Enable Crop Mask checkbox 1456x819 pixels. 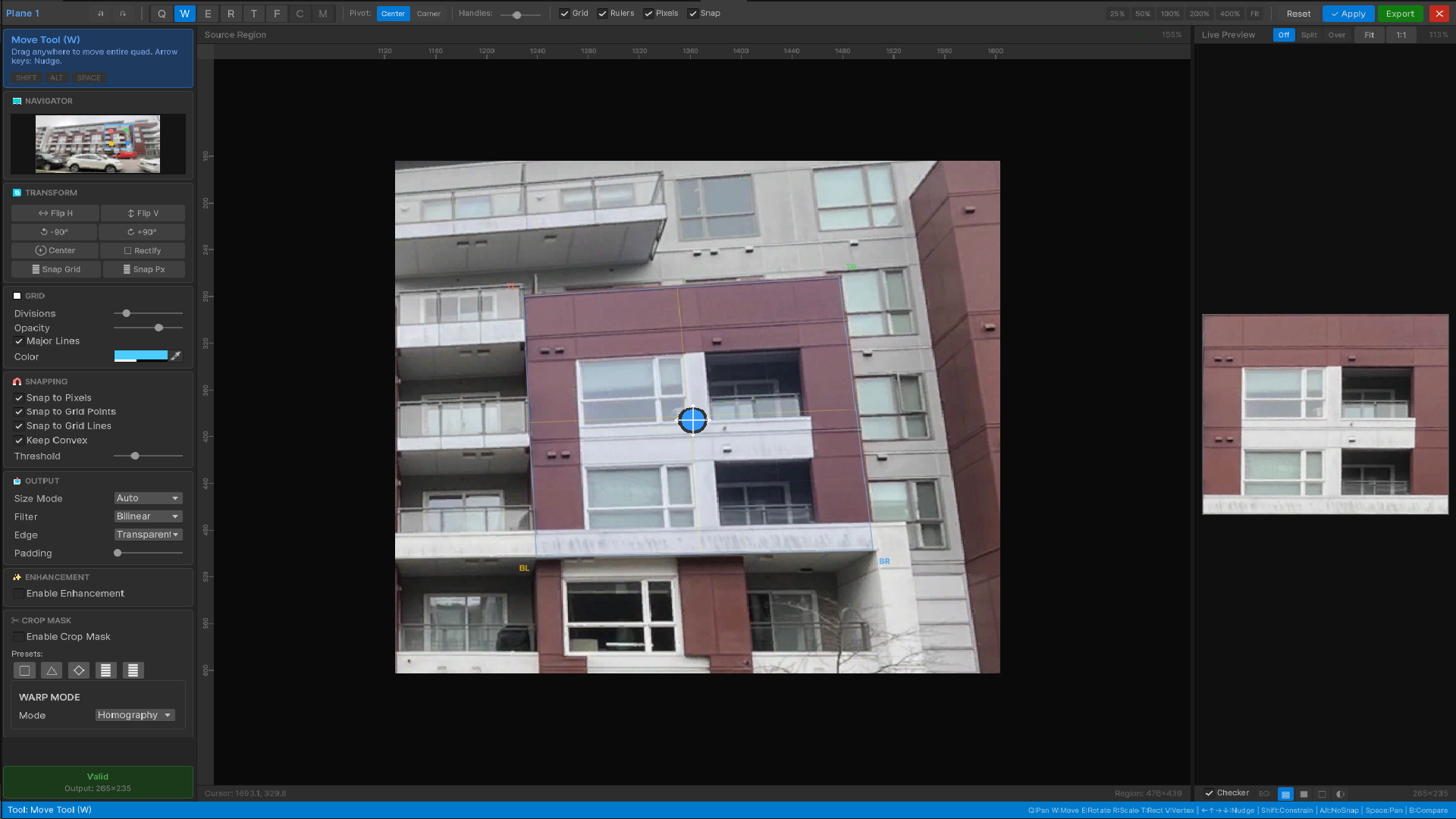18,637
